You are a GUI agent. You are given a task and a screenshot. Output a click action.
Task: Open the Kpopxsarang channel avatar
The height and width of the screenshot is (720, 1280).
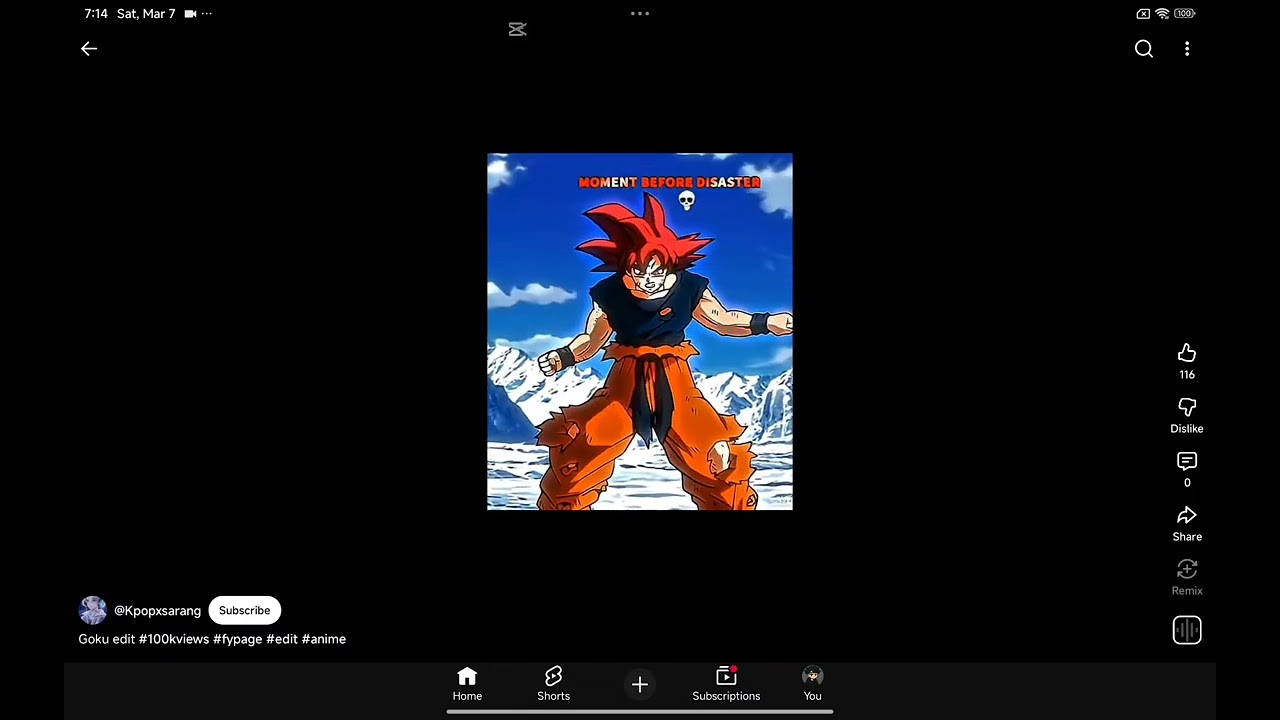click(x=93, y=610)
